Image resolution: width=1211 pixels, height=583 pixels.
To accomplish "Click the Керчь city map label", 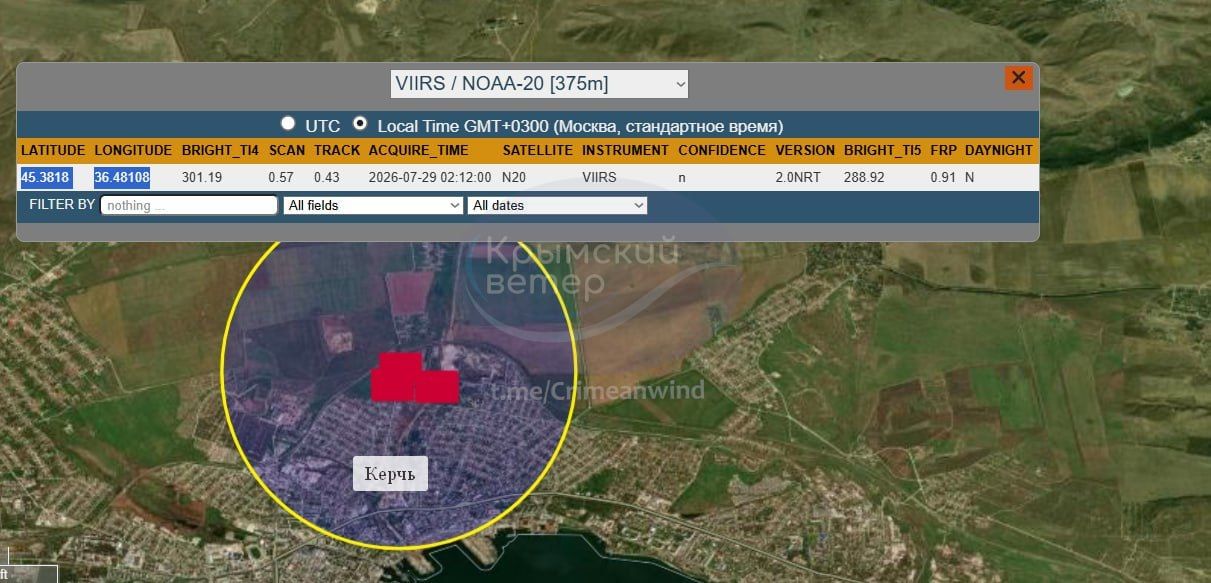I will 390,473.
